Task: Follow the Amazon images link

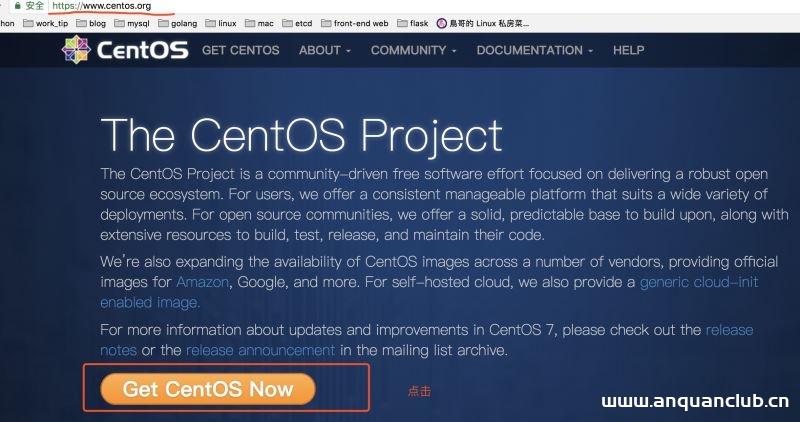Action: click(202, 282)
